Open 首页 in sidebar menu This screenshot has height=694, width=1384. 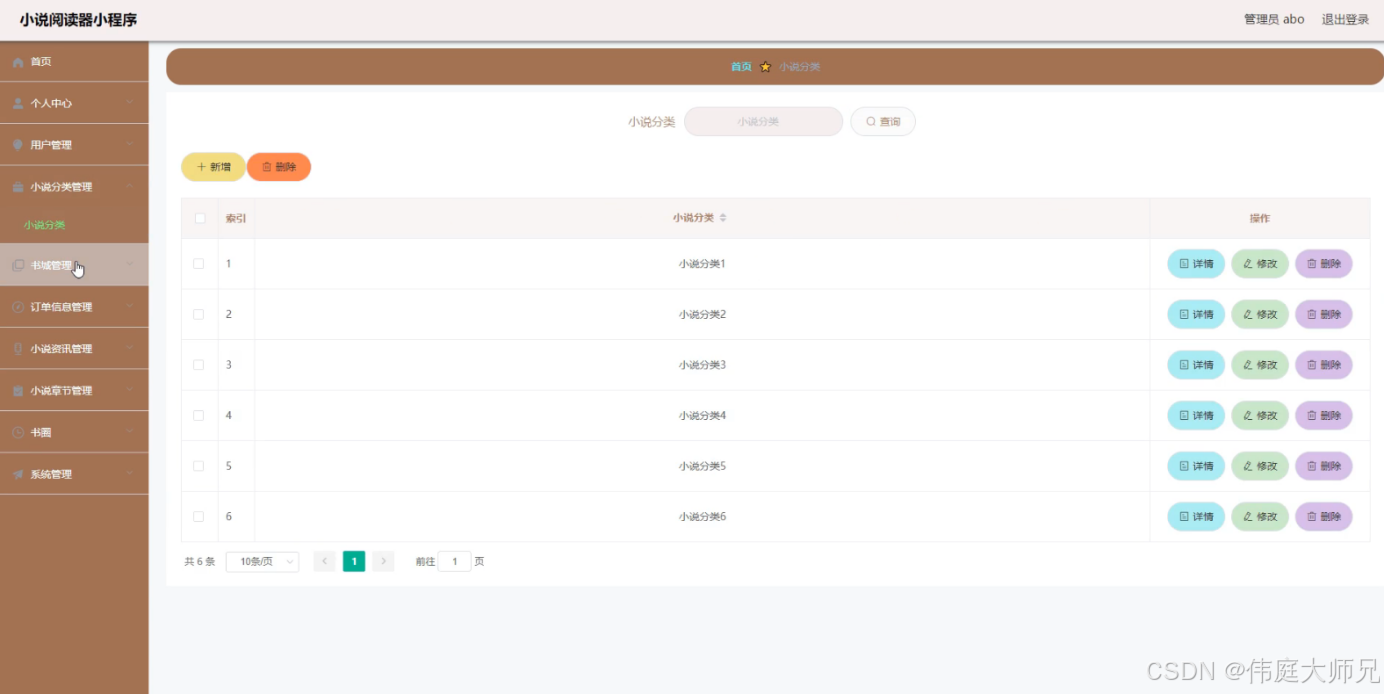74,62
